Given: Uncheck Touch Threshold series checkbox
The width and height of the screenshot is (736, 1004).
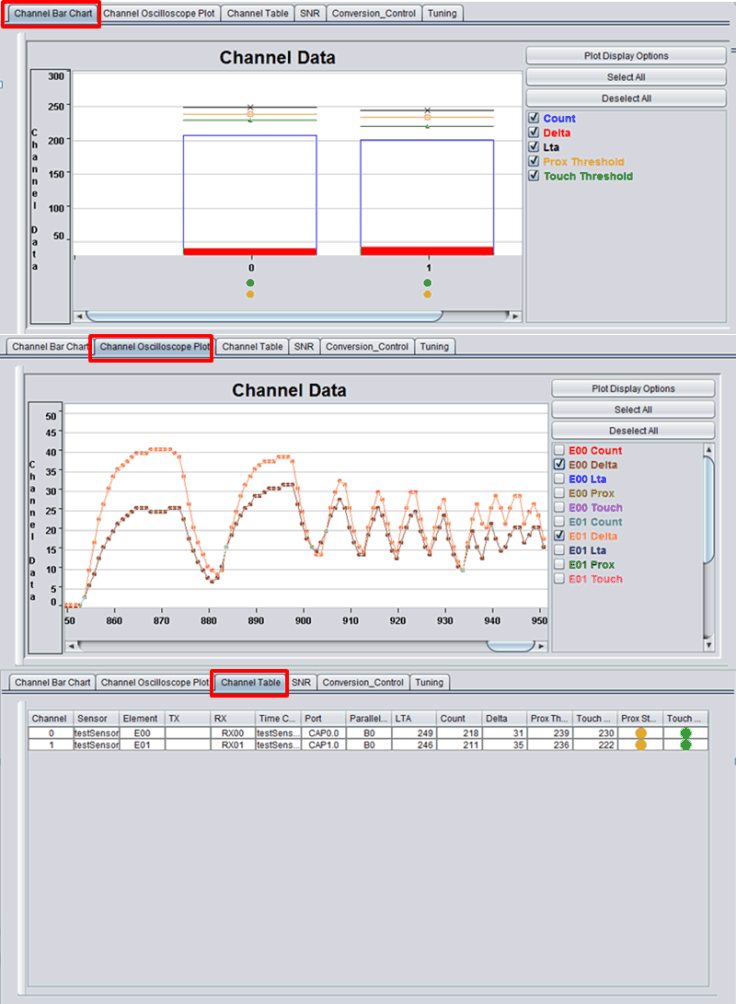Looking at the screenshot, I should pyautogui.click(x=534, y=175).
